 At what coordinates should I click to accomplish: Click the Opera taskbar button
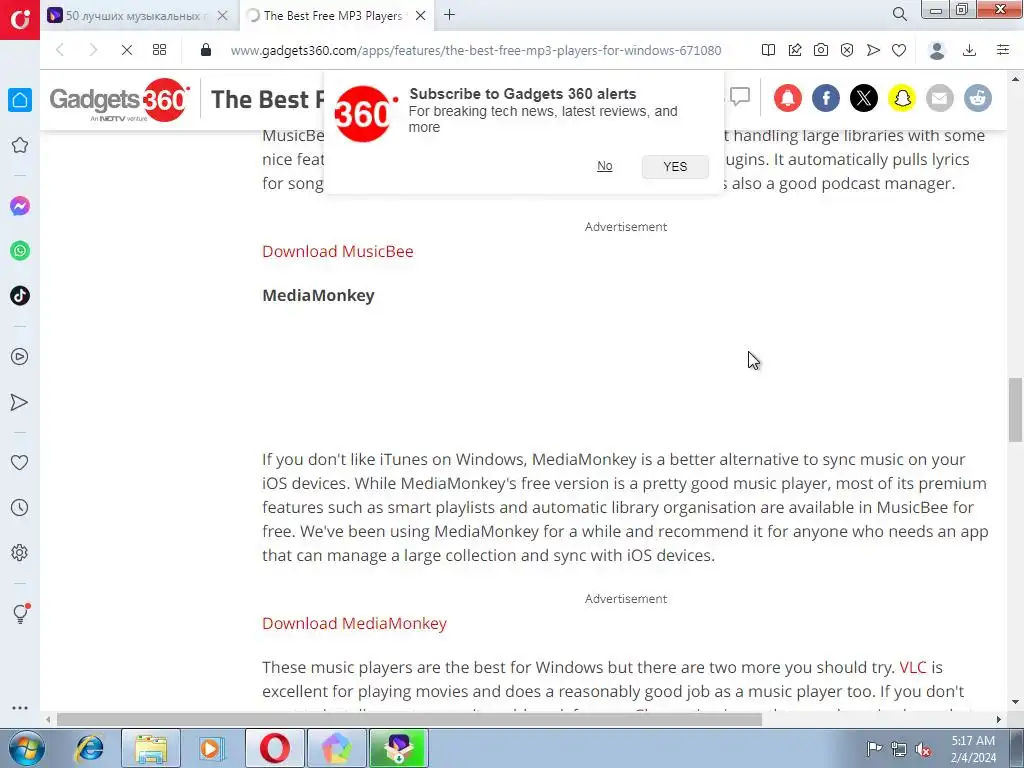274,748
